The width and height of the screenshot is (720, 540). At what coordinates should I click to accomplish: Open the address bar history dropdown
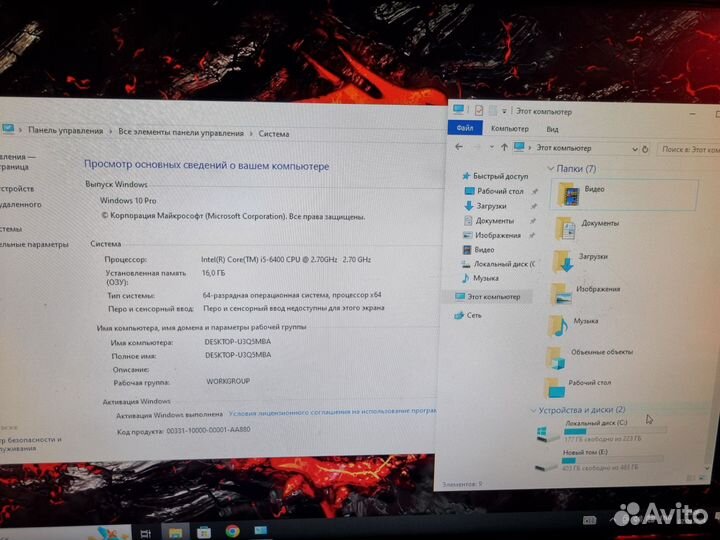(x=634, y=148)
